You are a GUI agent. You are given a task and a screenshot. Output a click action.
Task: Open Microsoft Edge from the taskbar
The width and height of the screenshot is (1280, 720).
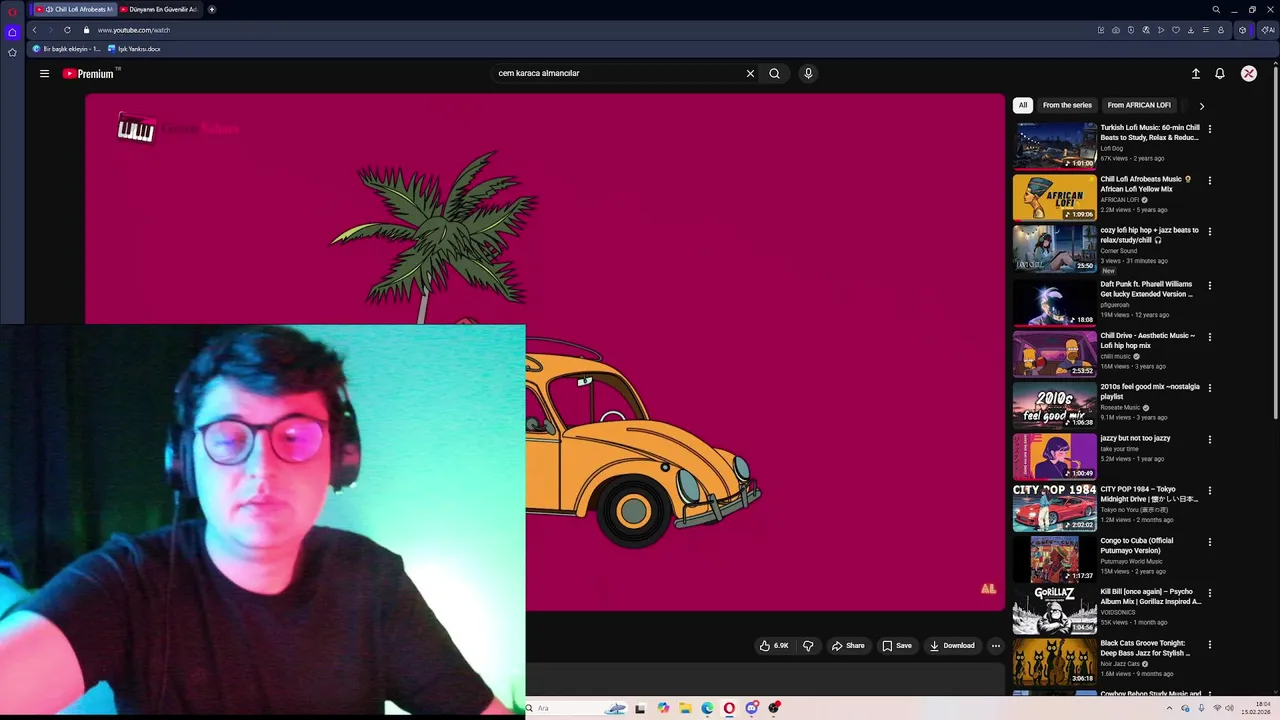click(x=707, y=708)
